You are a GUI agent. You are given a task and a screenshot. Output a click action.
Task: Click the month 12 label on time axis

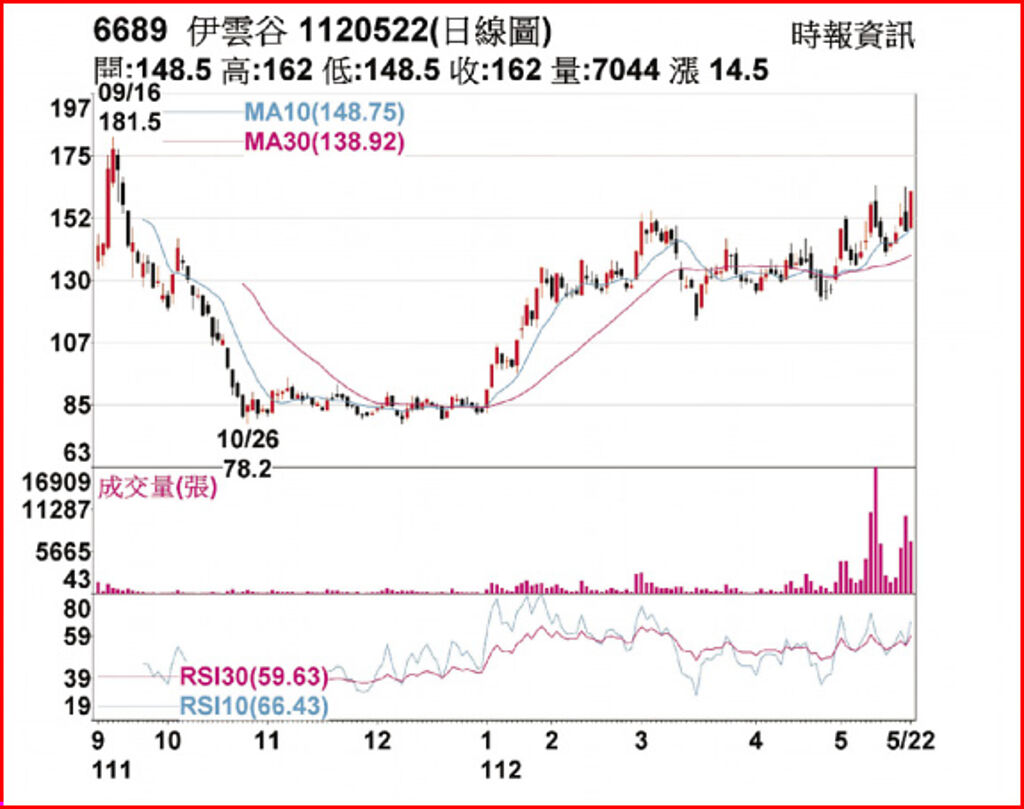376,743
